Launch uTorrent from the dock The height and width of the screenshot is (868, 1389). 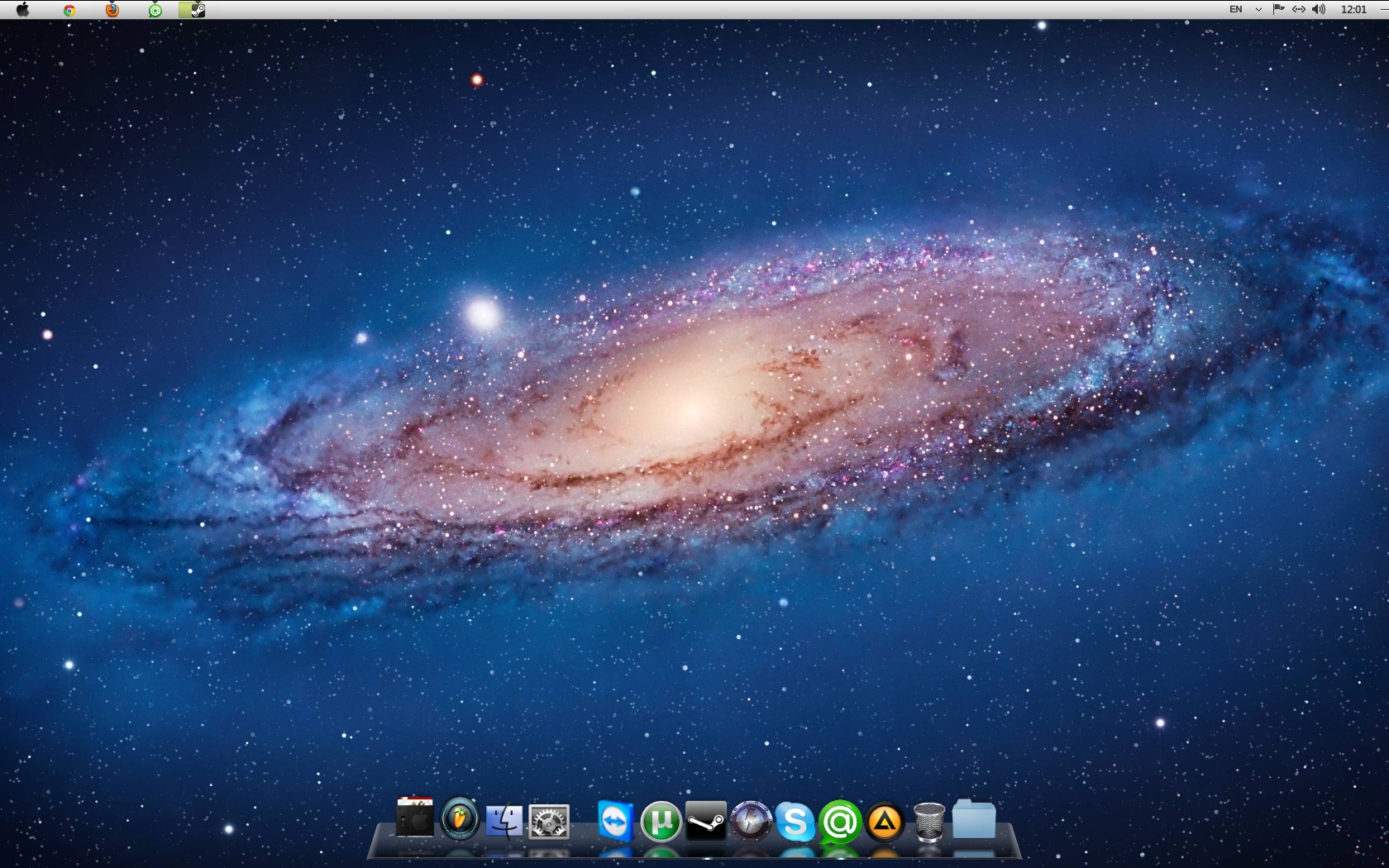click(x=661, y=822)
